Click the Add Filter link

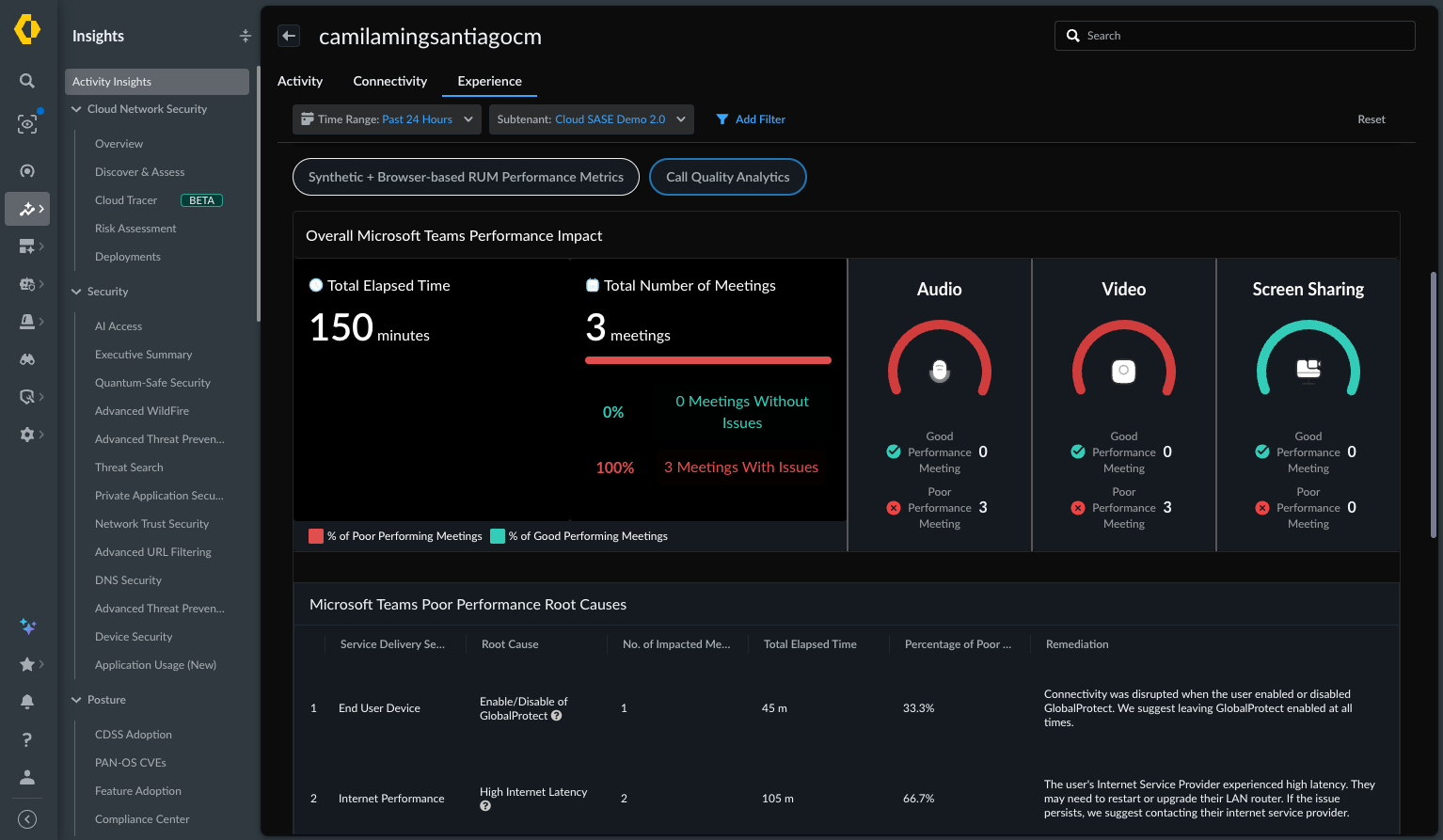(751, 119)
